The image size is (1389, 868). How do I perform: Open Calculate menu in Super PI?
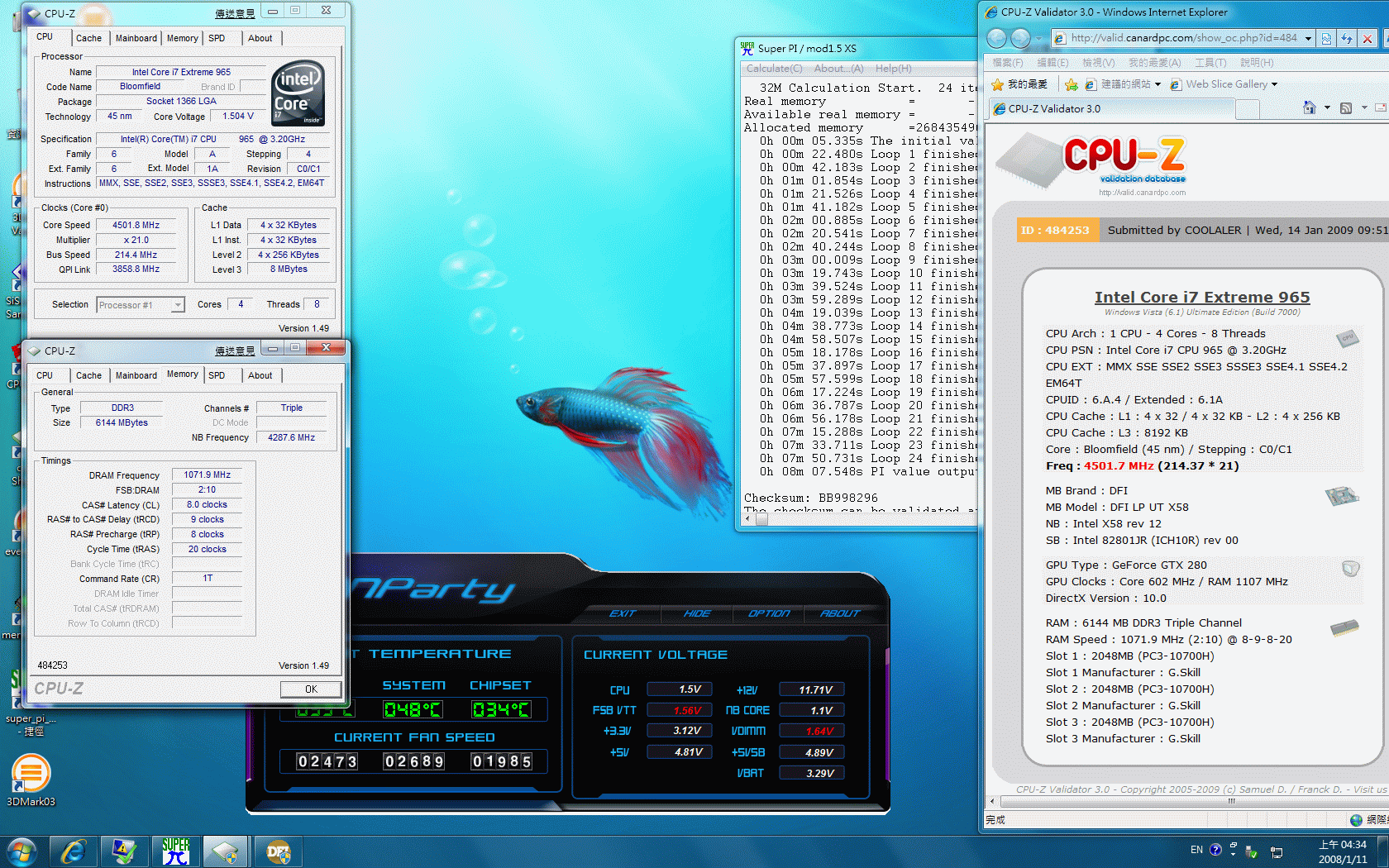click(774, 69)
